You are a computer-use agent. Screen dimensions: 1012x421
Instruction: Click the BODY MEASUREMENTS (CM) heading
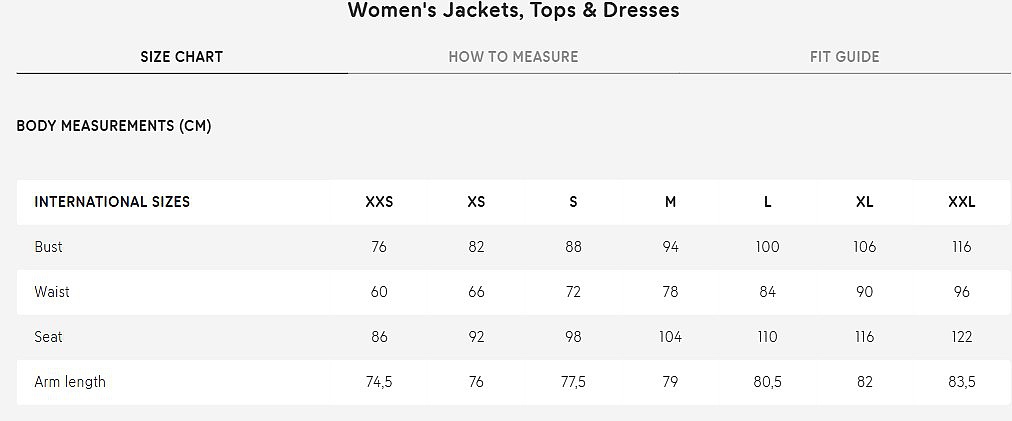[x=114, y=126]
